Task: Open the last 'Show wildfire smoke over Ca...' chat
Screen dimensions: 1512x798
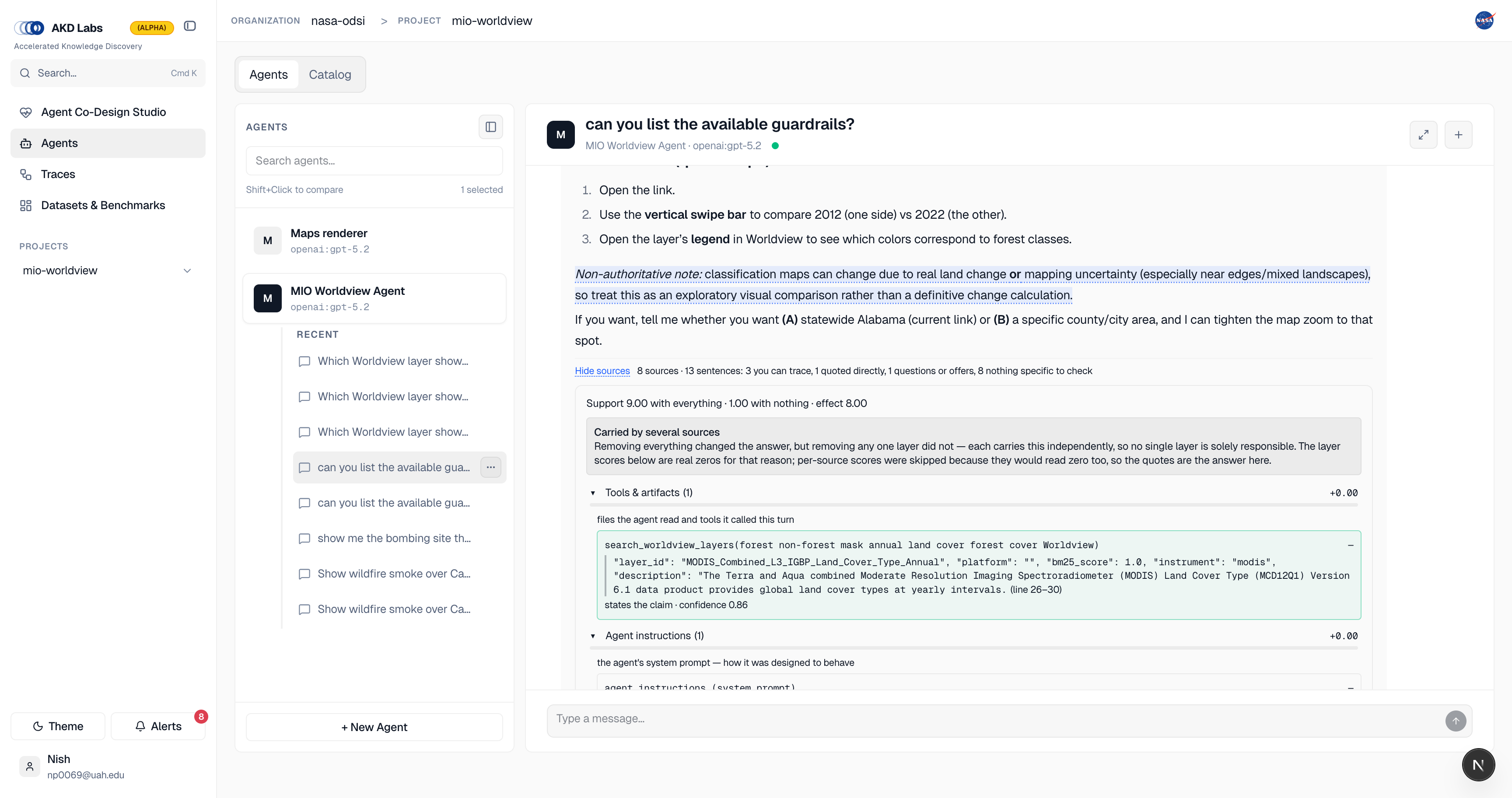Action: [399, 609]
